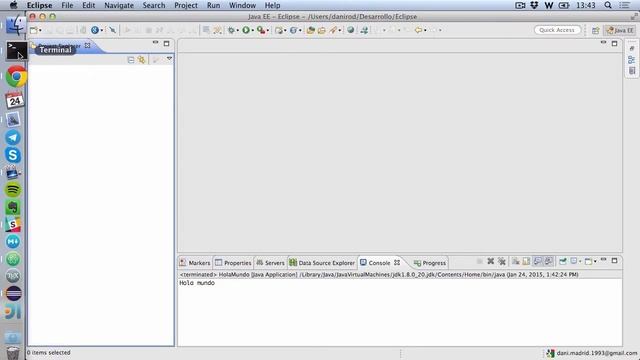Click Remove All Terminated Launches icon
640x360 pixels.
tap(502, 261)
